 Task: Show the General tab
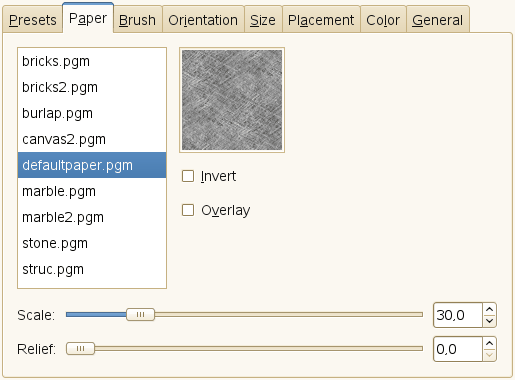coord(438,20)
